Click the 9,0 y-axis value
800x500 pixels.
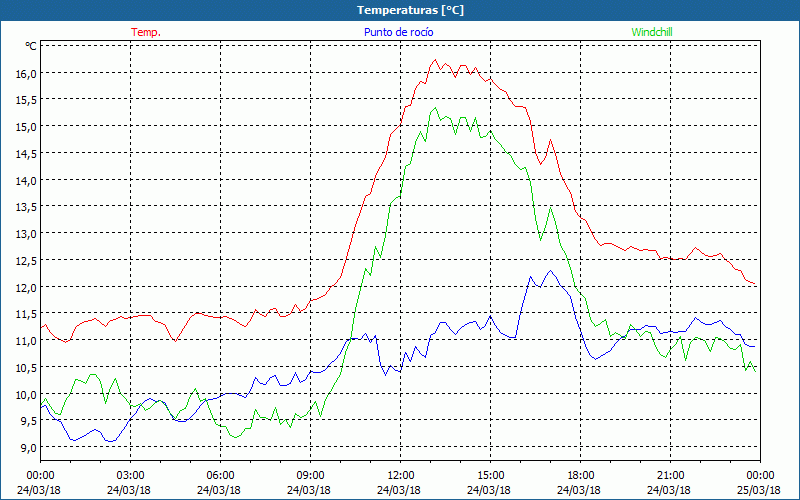28,447
